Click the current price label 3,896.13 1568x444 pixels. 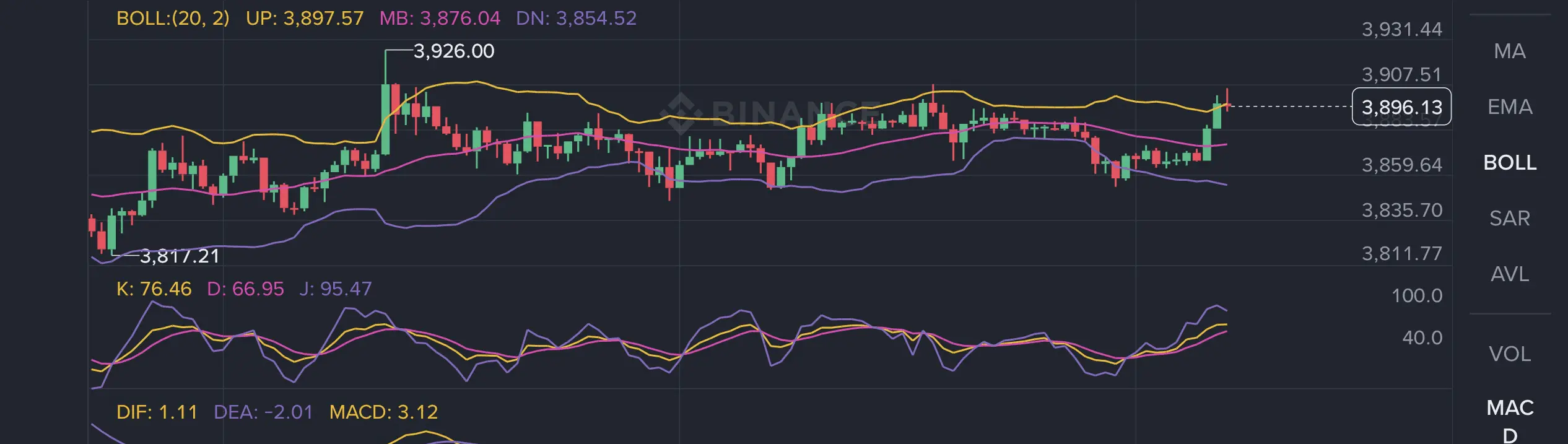tap(1401, 107)
